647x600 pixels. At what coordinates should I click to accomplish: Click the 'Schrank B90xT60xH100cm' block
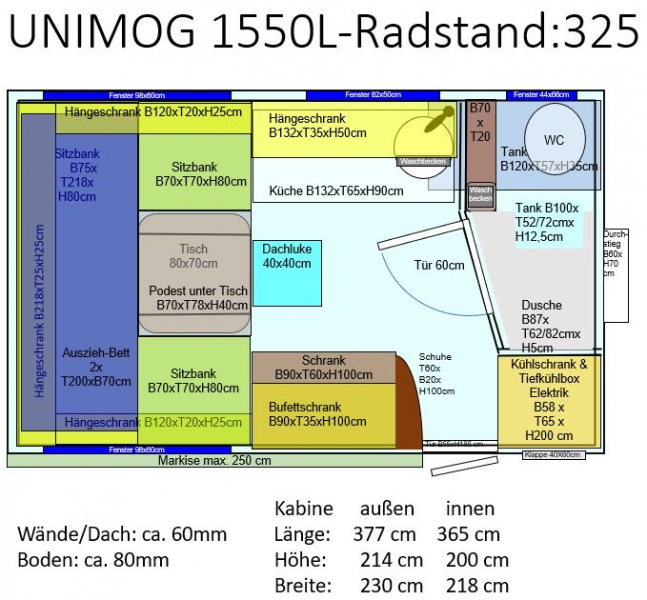point(324,367)
